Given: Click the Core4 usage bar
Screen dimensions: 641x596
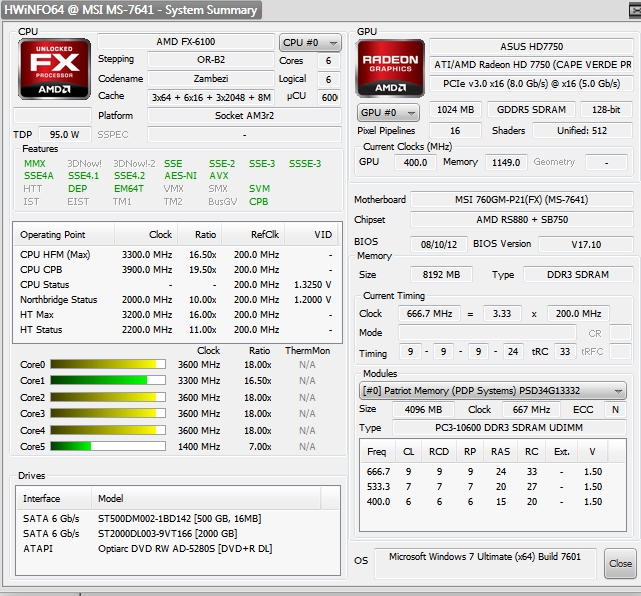Looking at the screenshot, I should coord(108,430).
